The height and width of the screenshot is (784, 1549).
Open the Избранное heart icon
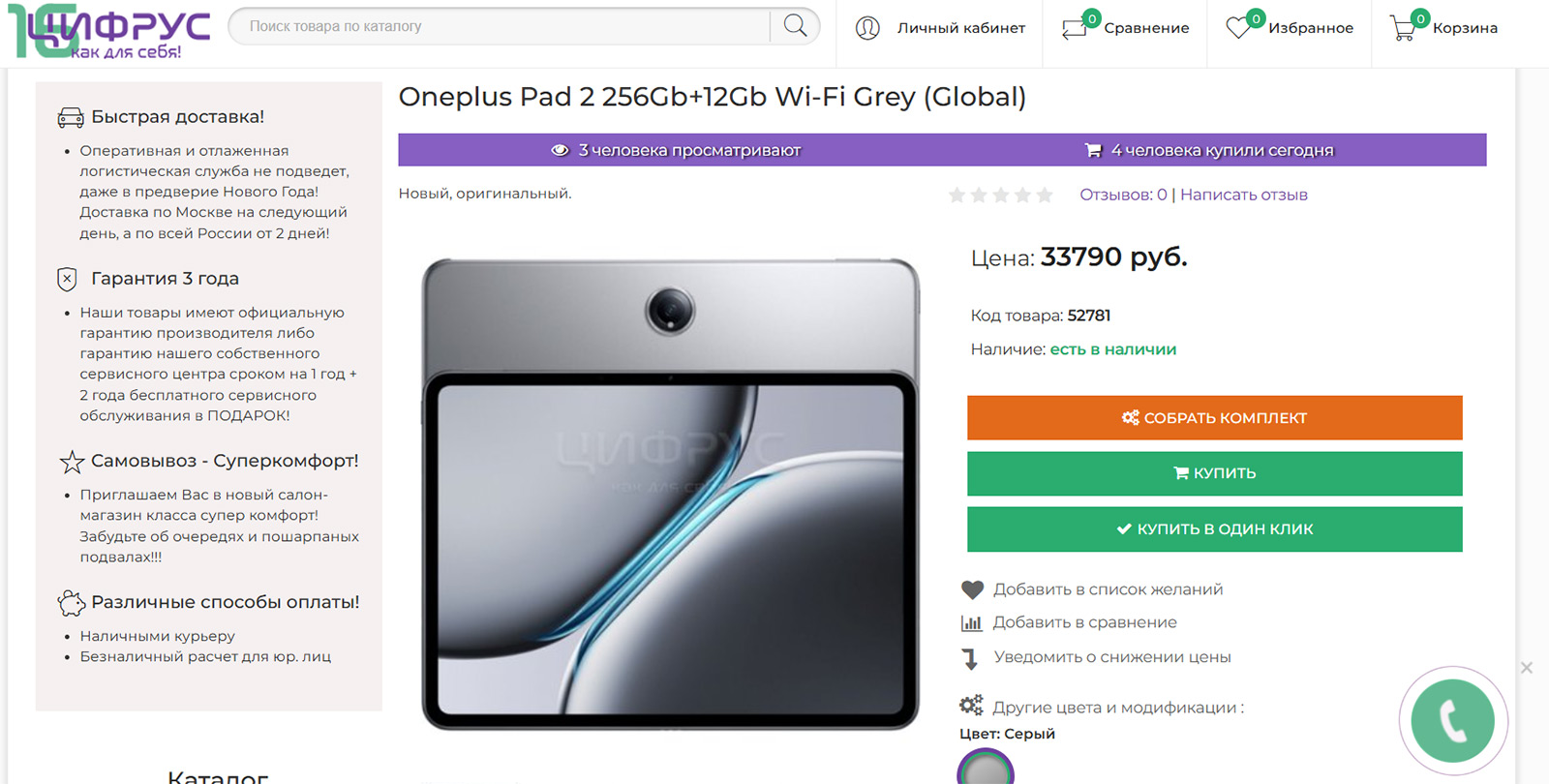pos(1238,28)
